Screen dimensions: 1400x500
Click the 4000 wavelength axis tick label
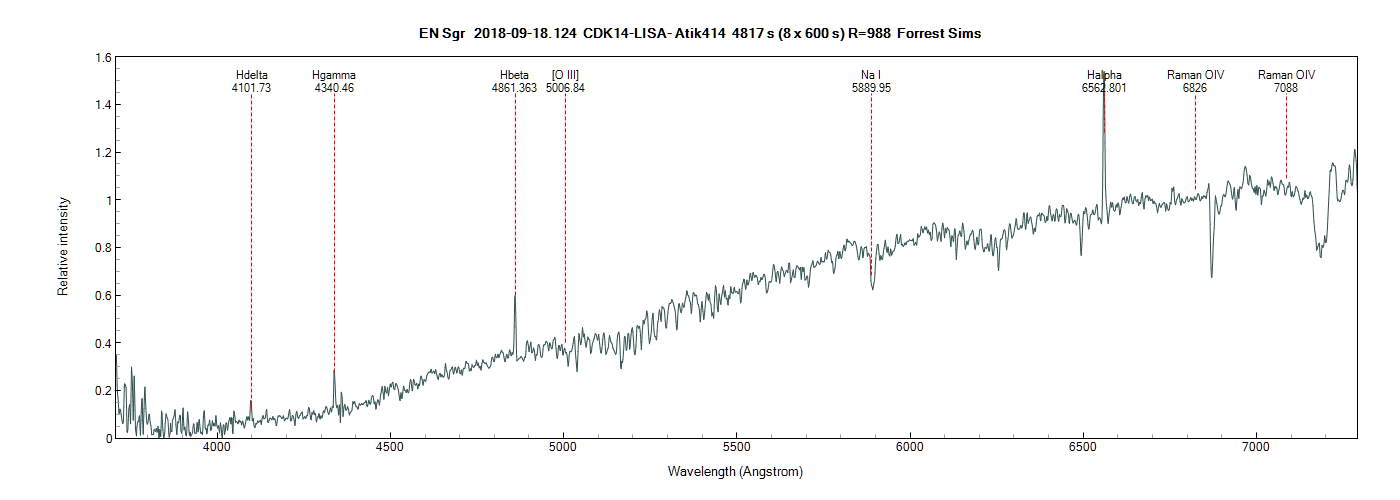pos(216,450)
